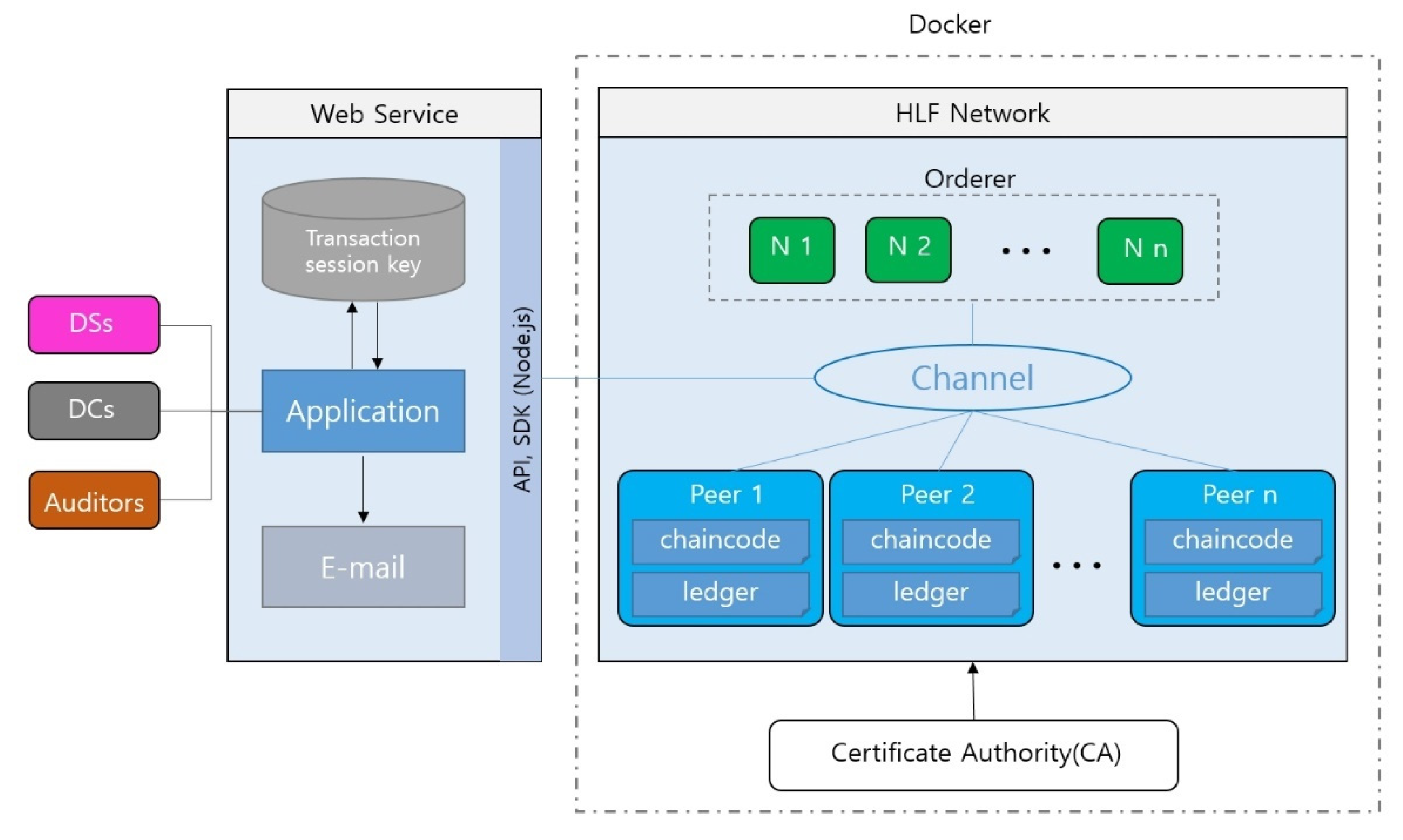Image resolution: width=1403 pixels, height=840 pixels.
Task: Select the green N 1 orderer node
Action: pyautogui.click(x=791, y=250)
